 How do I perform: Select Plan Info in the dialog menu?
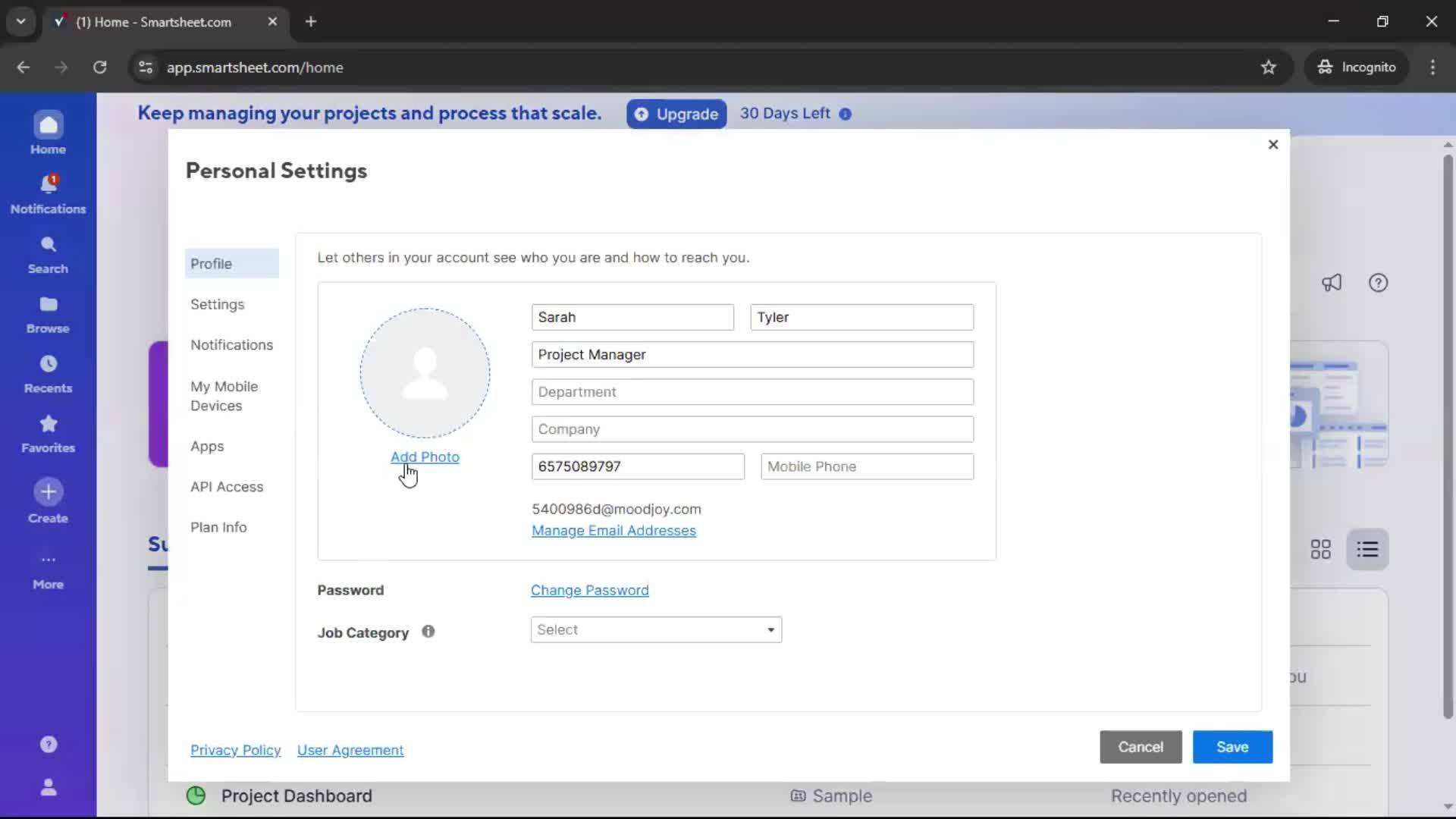218,527
